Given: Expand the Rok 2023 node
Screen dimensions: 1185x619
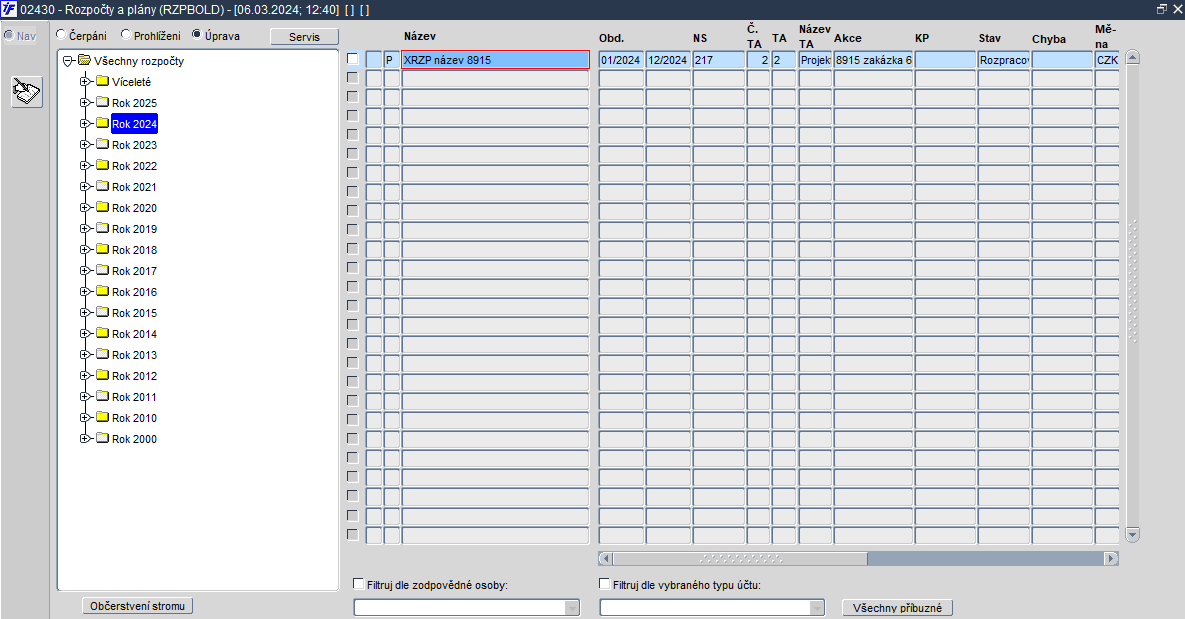Looking at the screenshot, I should point(85,144).
